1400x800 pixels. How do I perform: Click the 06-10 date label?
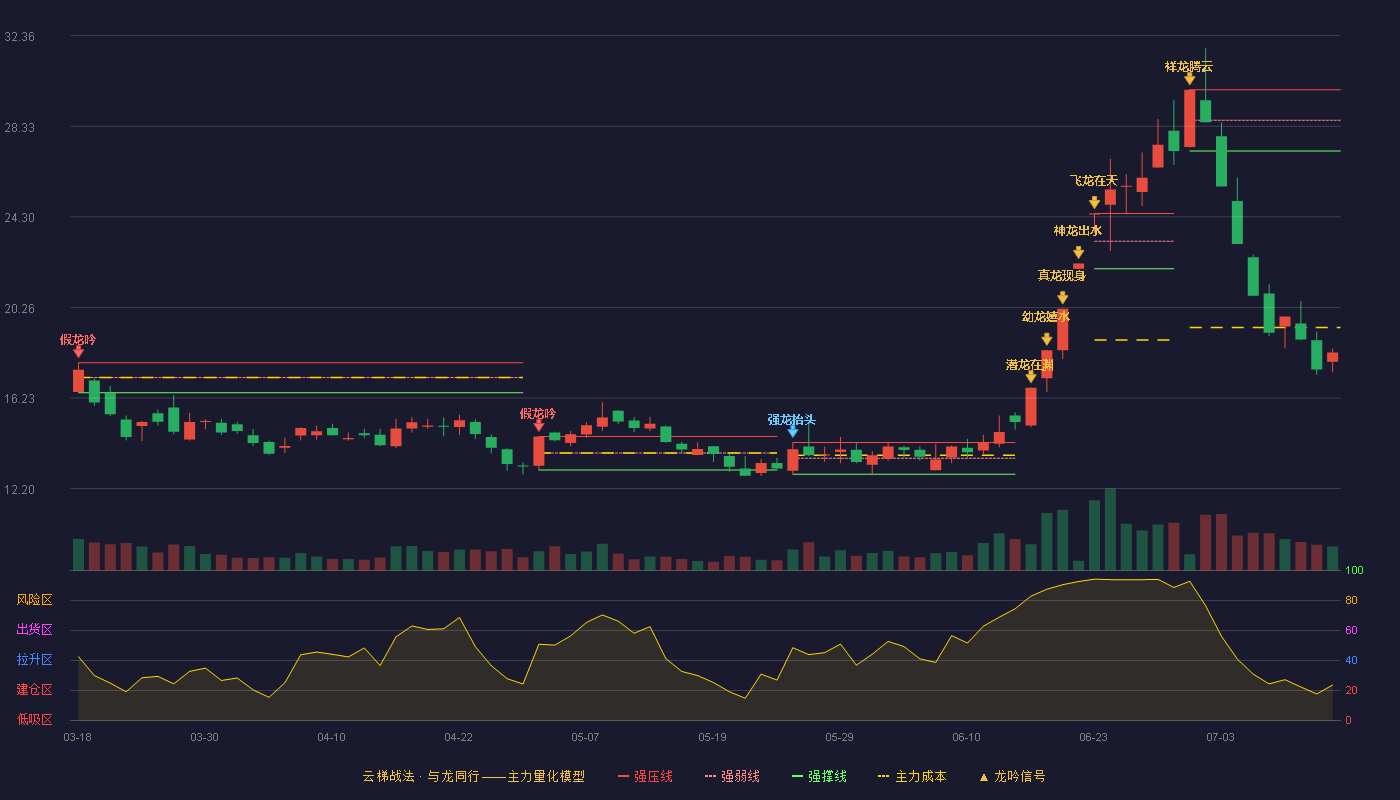[x=966, y=737]
